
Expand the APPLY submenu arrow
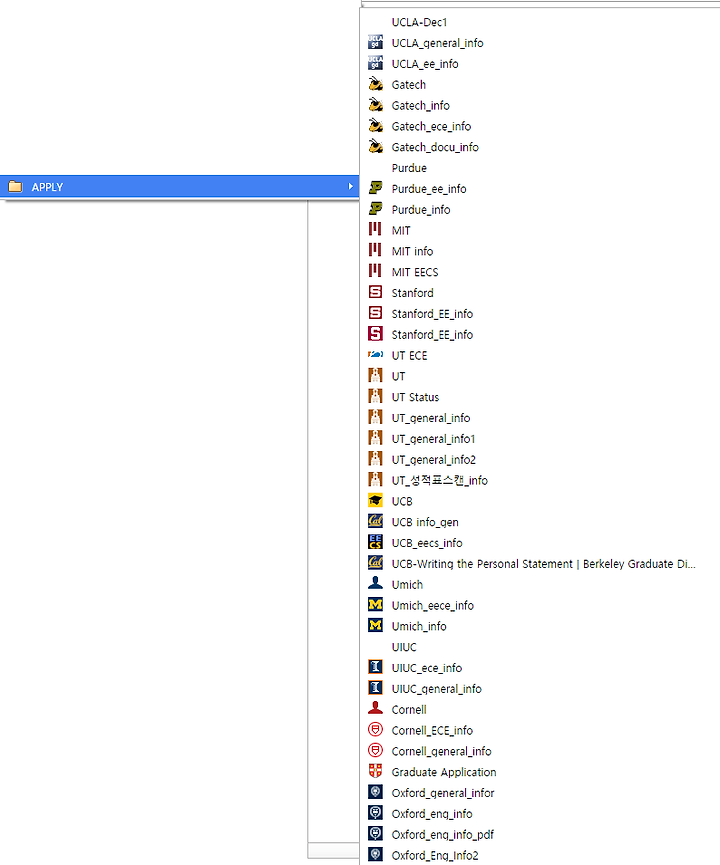pyautogui.click(x=350, y=186)
